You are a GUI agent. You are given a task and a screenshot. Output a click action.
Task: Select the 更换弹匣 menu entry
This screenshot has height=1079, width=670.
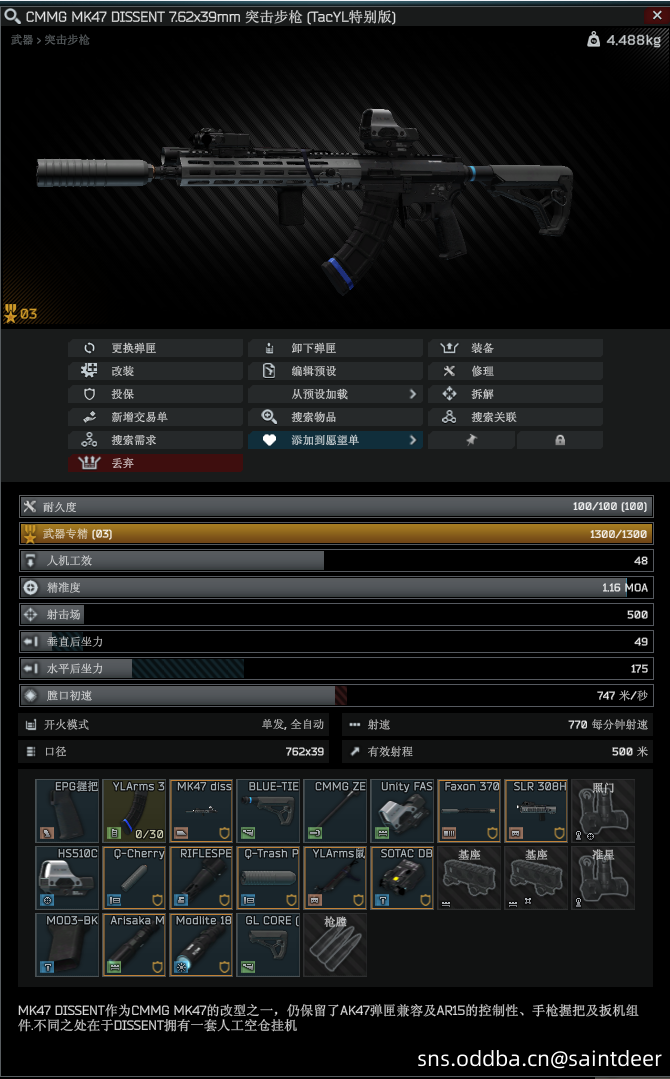point(155,348)
